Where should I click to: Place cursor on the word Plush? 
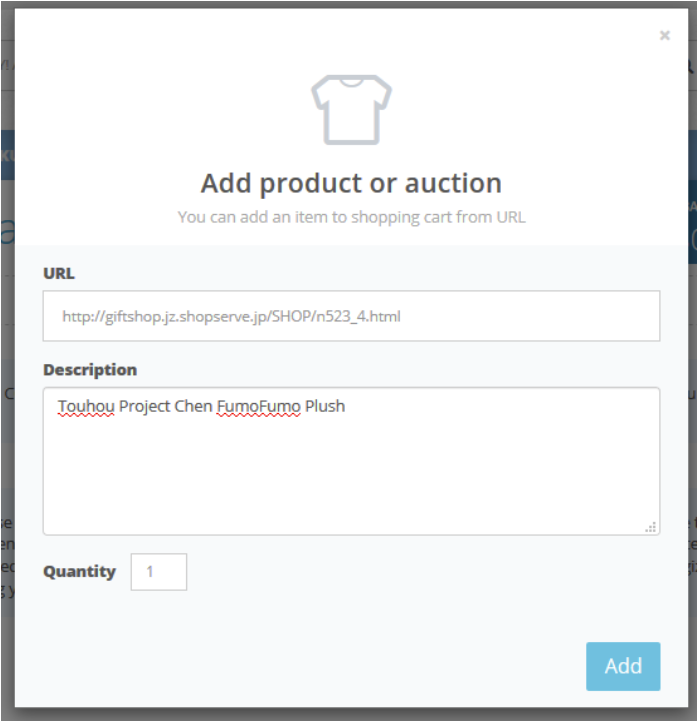[x=325, y=406]
